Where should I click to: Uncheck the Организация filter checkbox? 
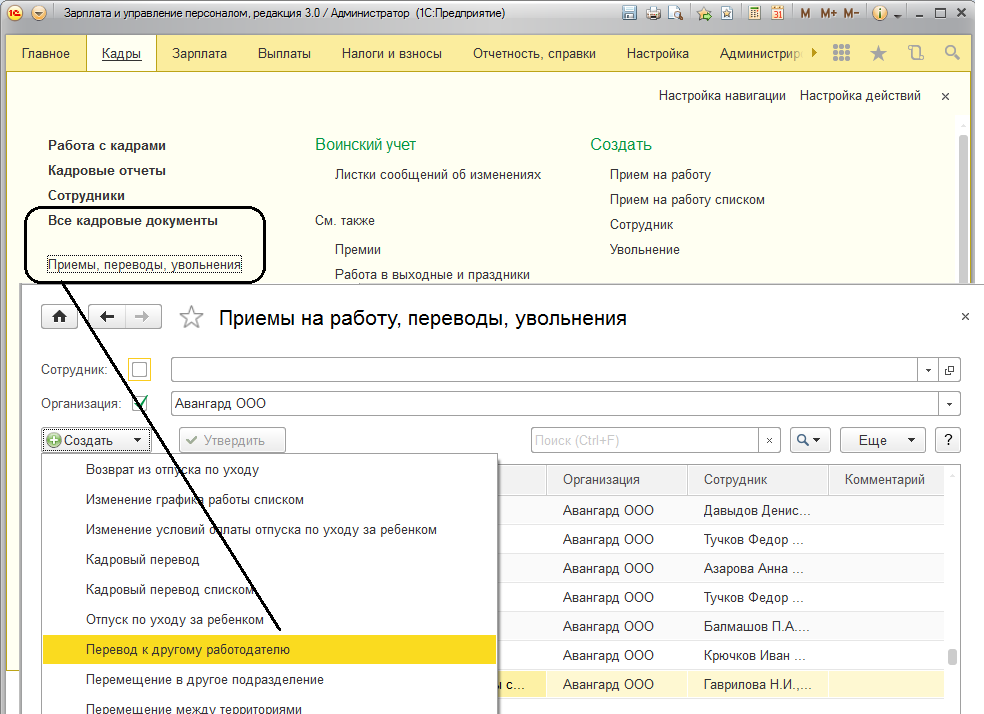point(140,404)
